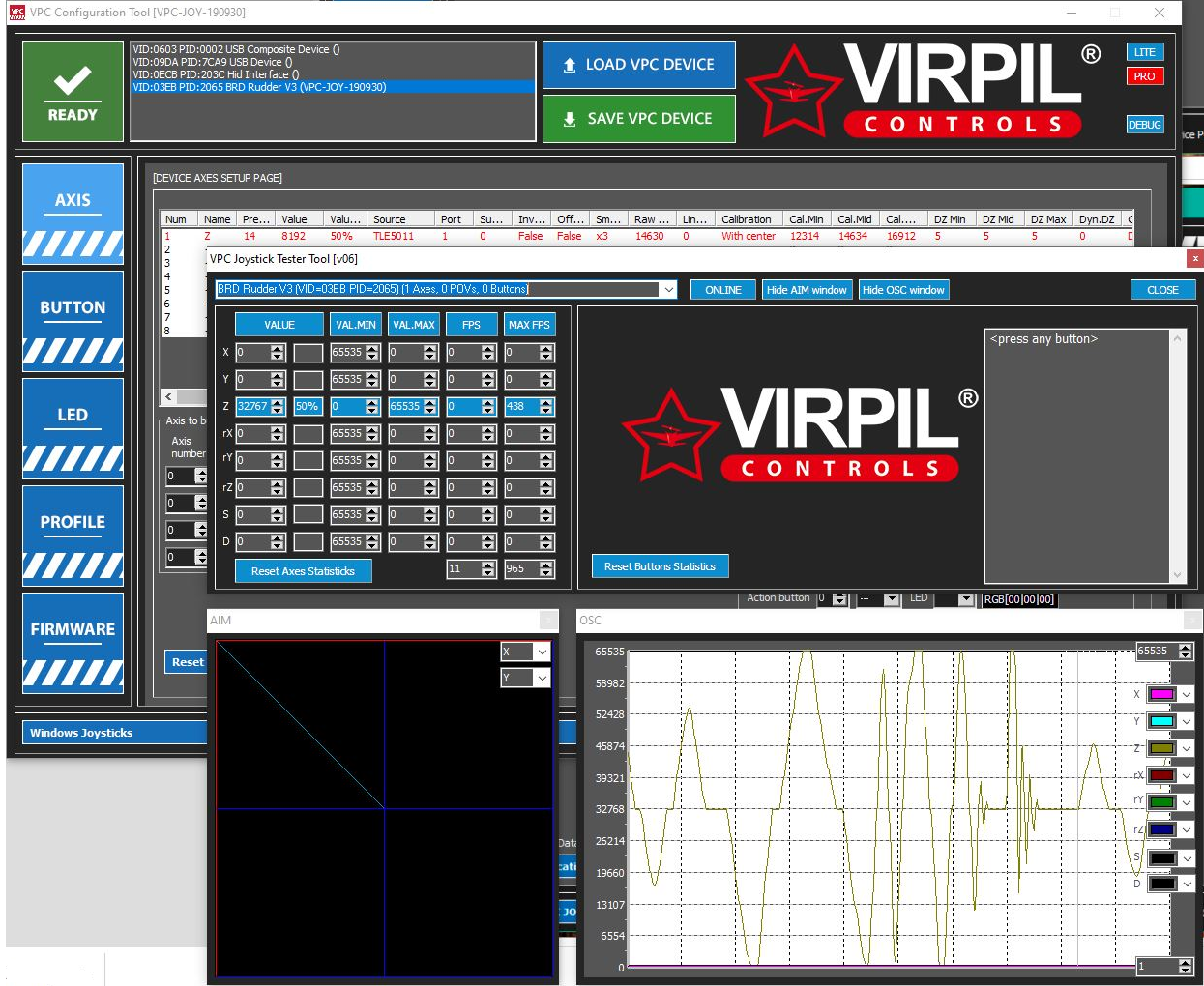Click up arrow of the 965 spinner
The width and height of the screenshot is (1204, 986).
[x=546, y=565]
